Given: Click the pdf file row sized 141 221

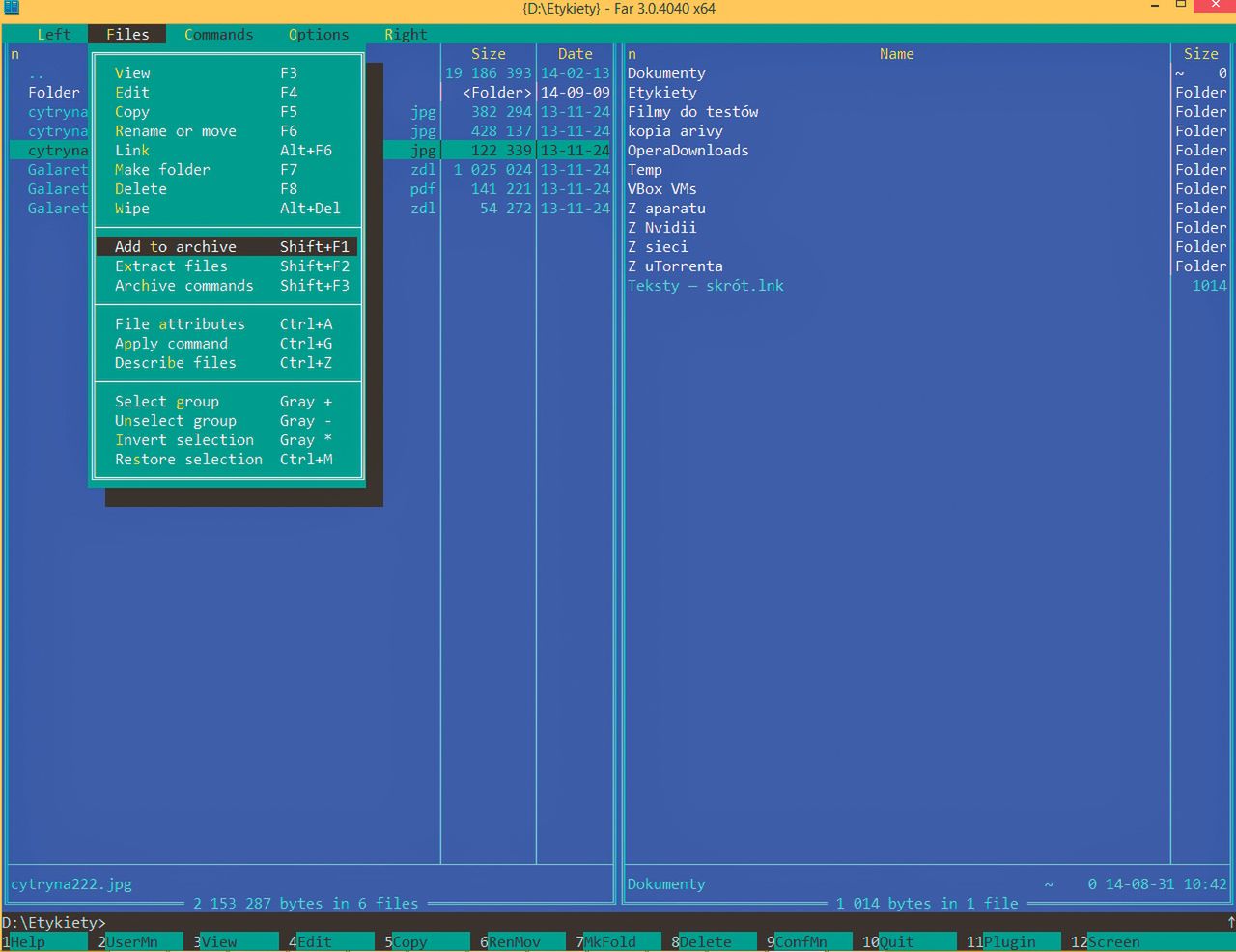Looking at the screenshot, I should point(310,188).
